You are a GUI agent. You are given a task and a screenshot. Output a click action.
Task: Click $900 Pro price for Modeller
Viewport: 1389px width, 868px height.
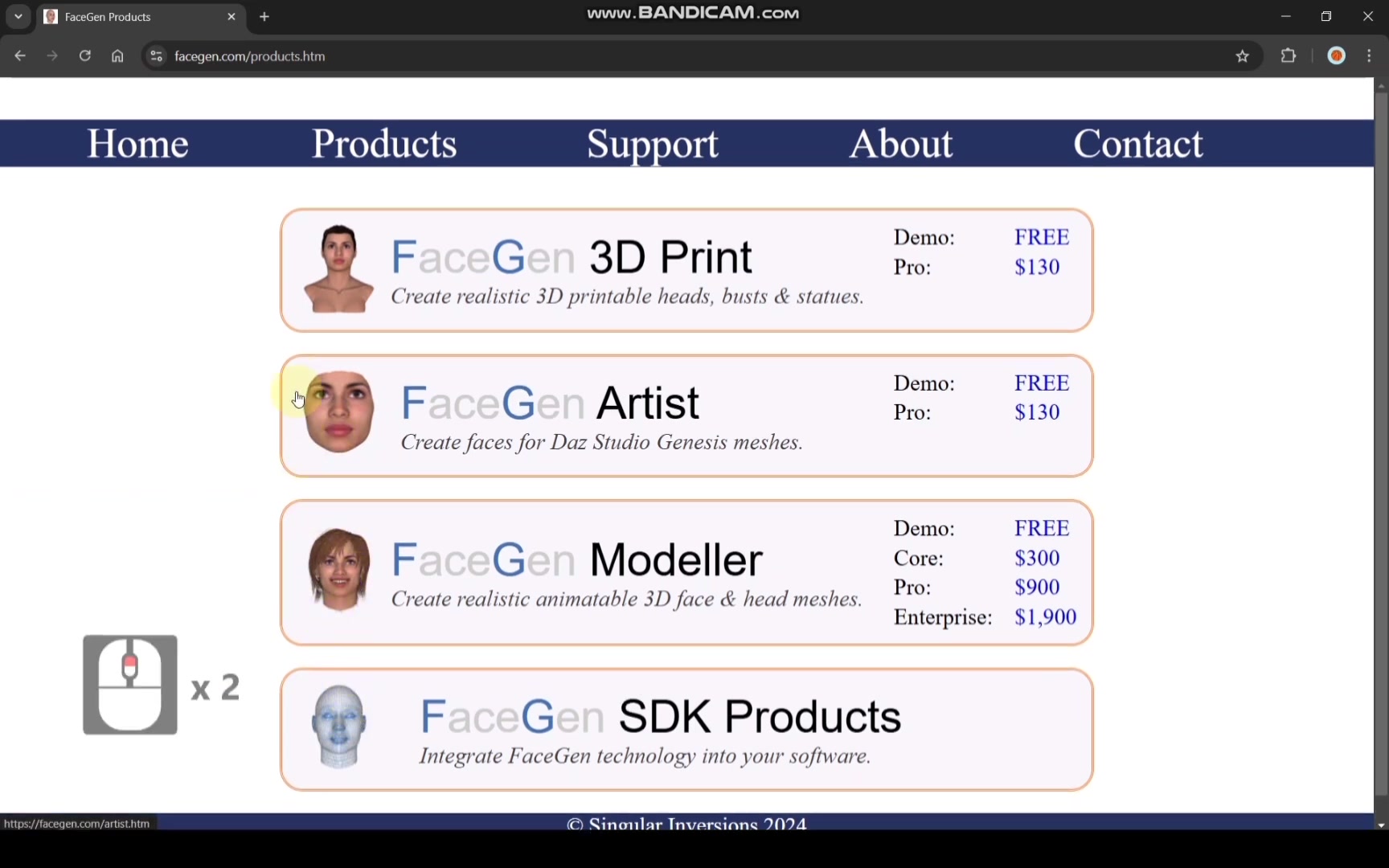pos(1037,587)
